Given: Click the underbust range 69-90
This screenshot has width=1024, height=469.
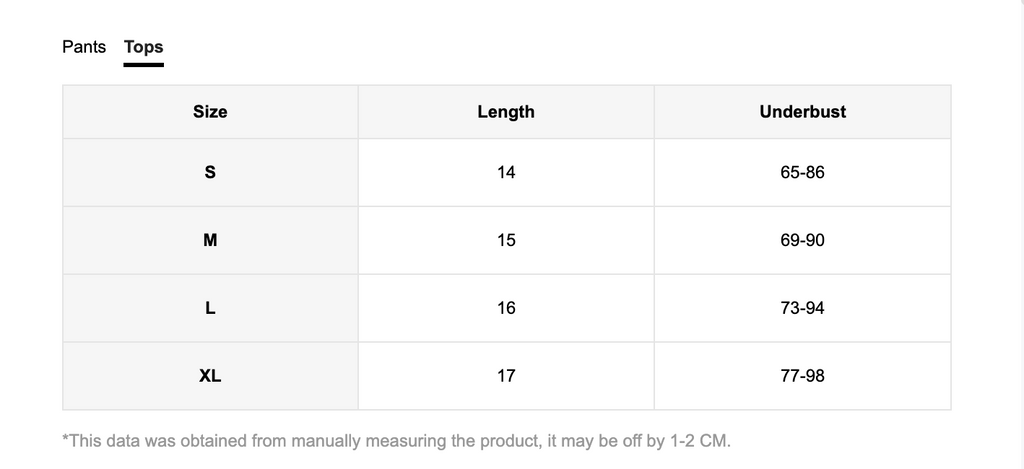Looking at the screenshot, I should click(802, 240).
